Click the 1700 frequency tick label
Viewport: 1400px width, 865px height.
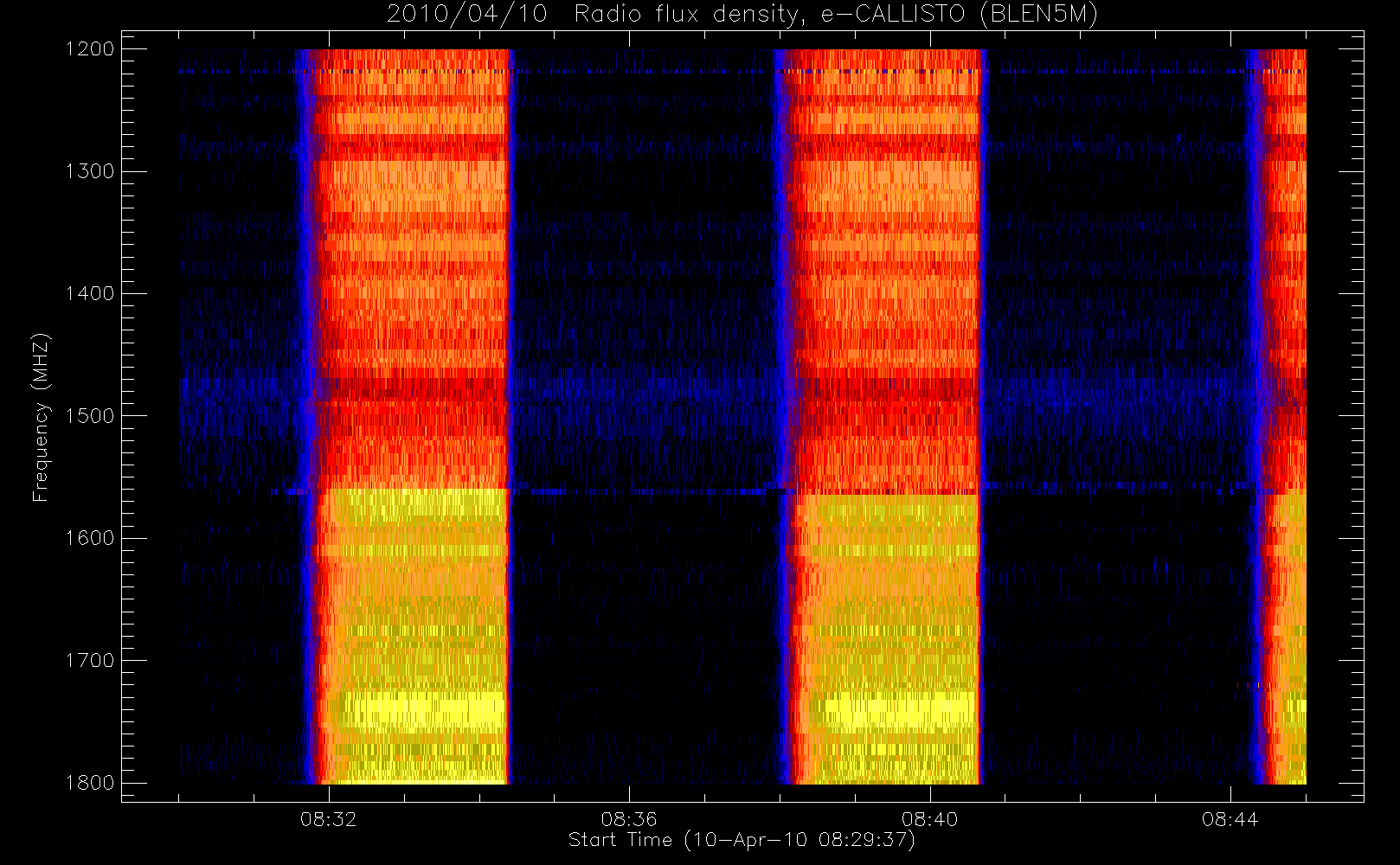(x=89, y=660)
